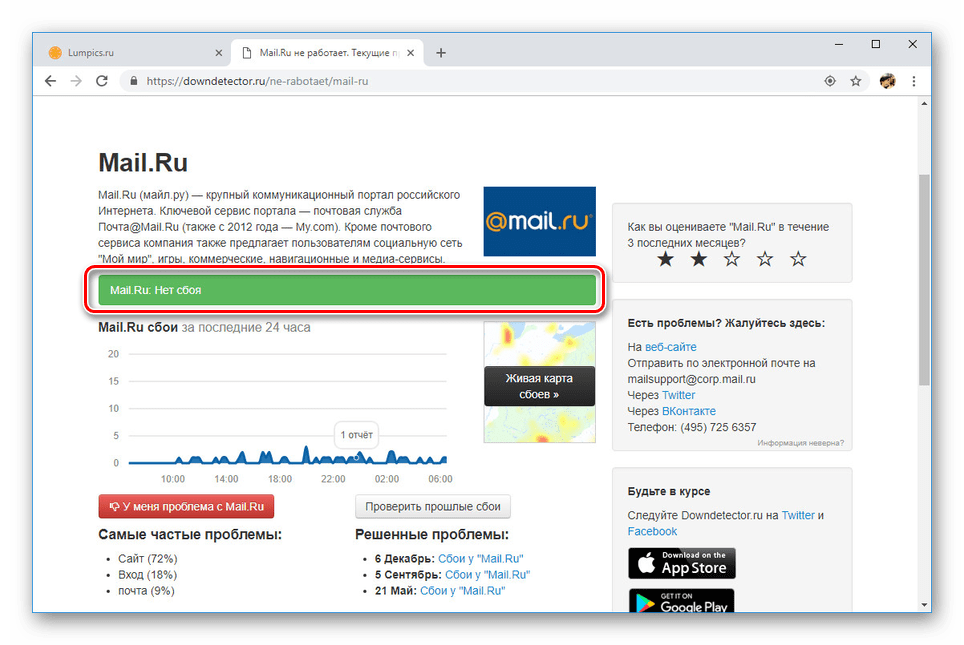
Task: Click the scrollbar up arrow
Action: pos(924,104)
